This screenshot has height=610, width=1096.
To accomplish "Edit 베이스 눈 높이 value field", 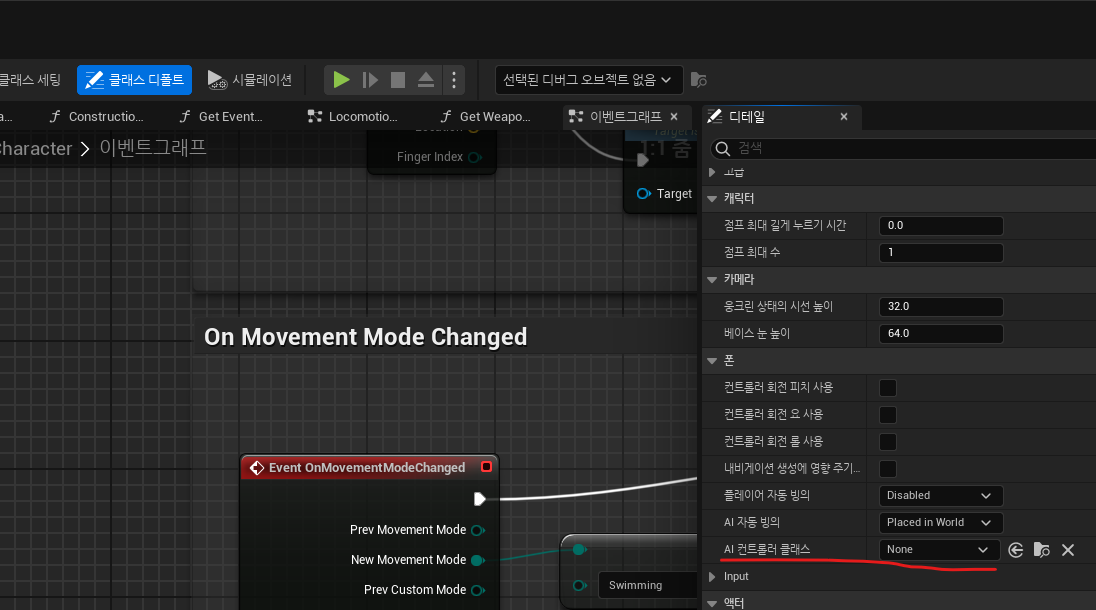I will (941, 333).
